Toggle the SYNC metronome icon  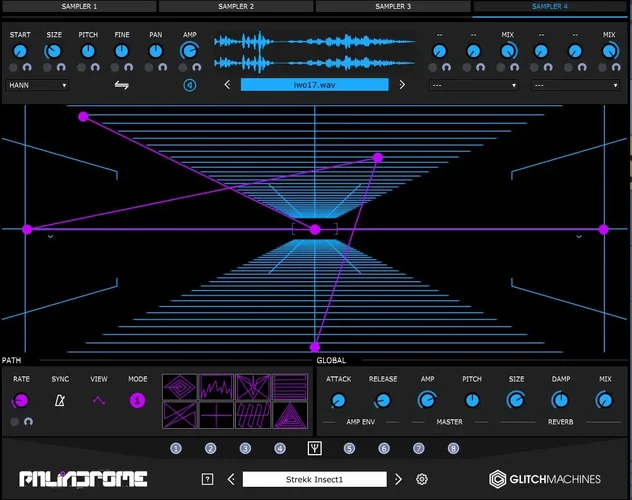(60, 400)
